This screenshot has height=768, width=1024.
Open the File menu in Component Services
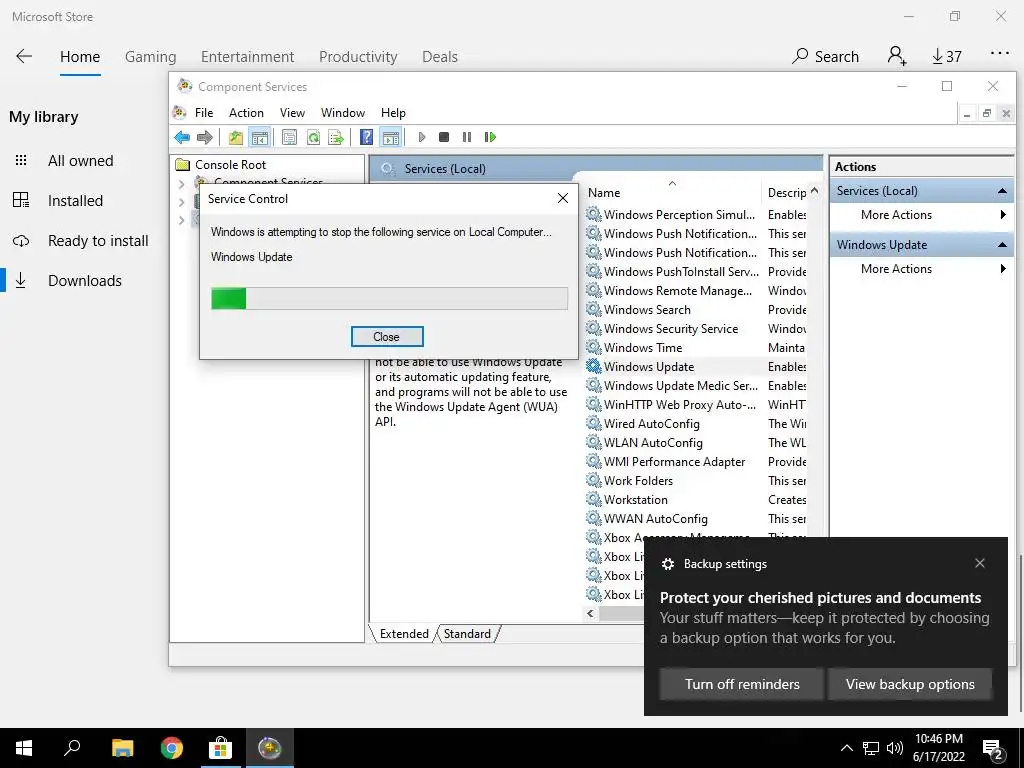pyautogui.click(x=204, y=113)
